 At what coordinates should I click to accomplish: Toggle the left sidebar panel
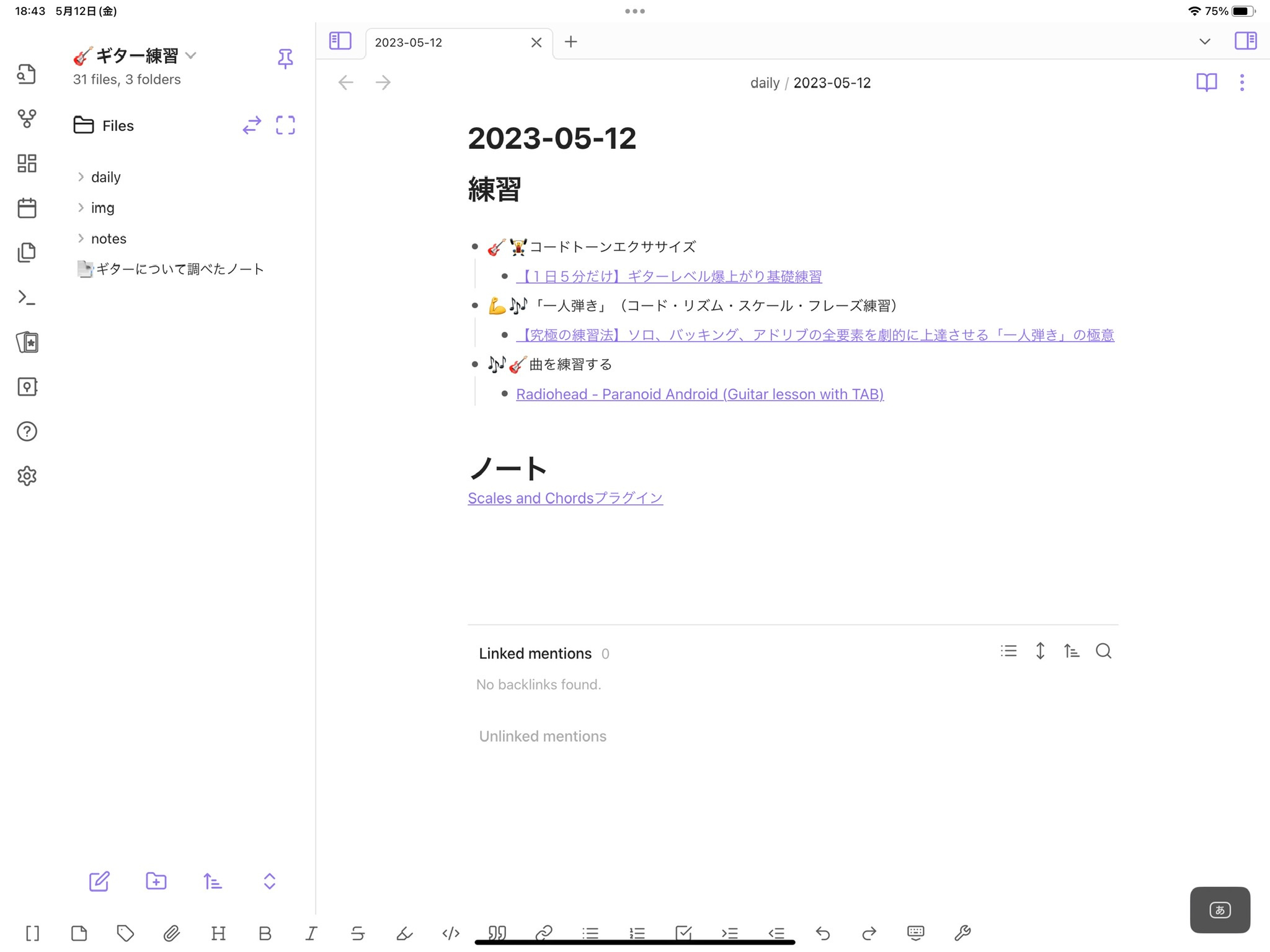coord(340,41)
